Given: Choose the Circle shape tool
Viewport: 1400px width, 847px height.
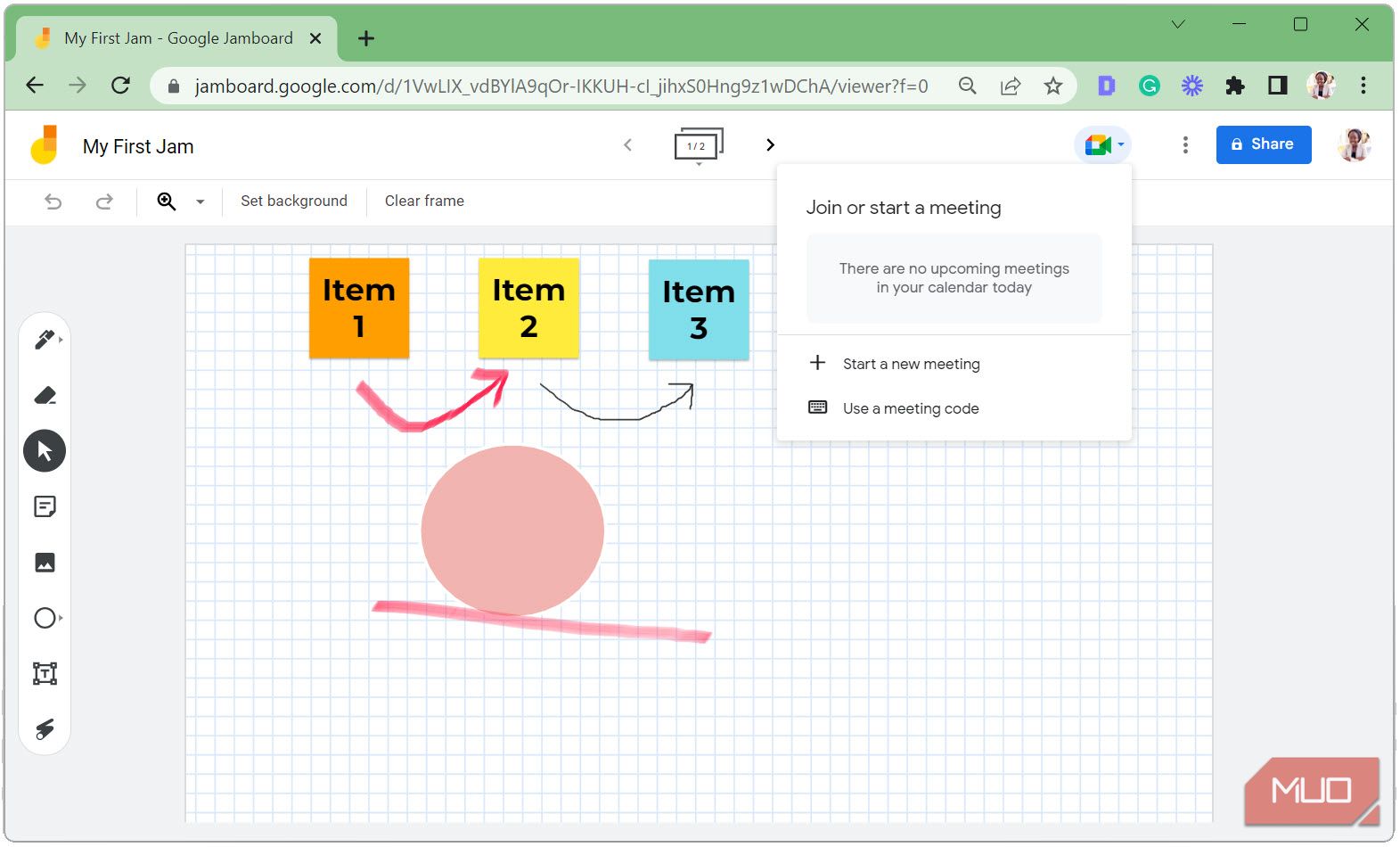Looking at the screenshot, I should (x=45, y=618).
